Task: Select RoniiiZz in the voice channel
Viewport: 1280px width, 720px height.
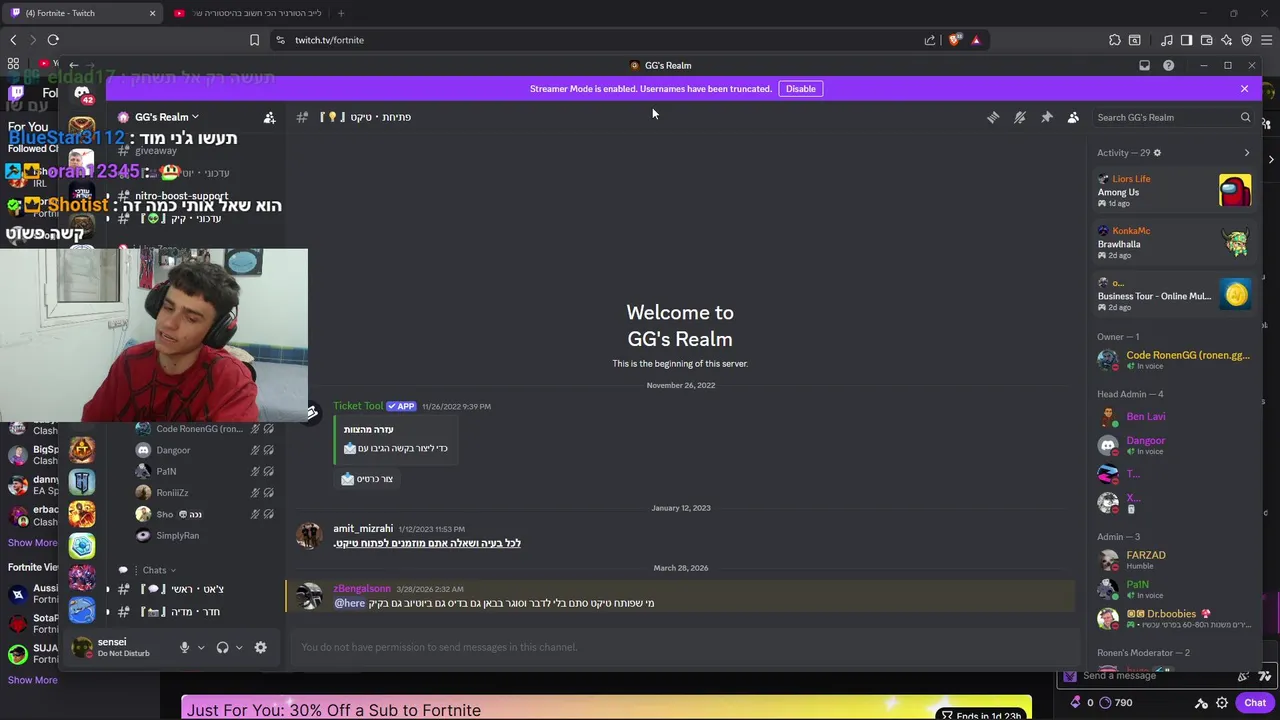Action: (204, 493)
